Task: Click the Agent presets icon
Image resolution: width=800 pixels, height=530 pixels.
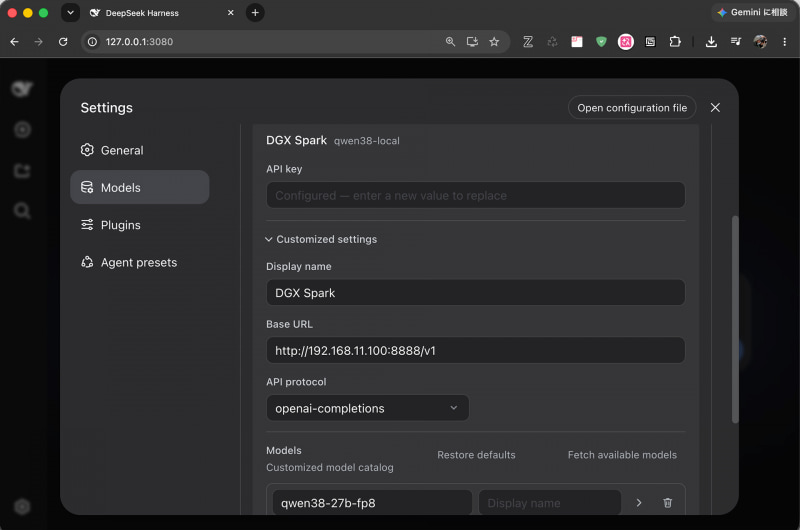Action: click(87, 262)
